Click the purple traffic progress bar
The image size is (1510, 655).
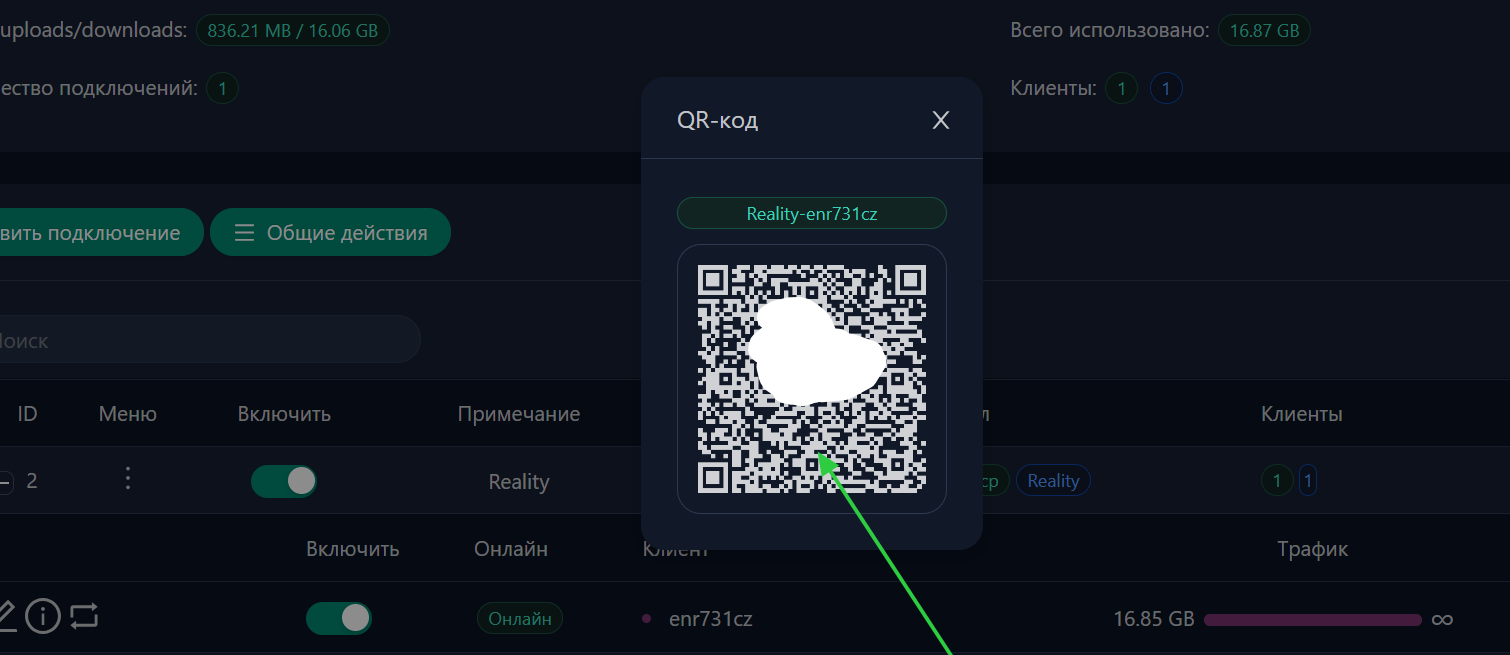(x=1313, y=620)
